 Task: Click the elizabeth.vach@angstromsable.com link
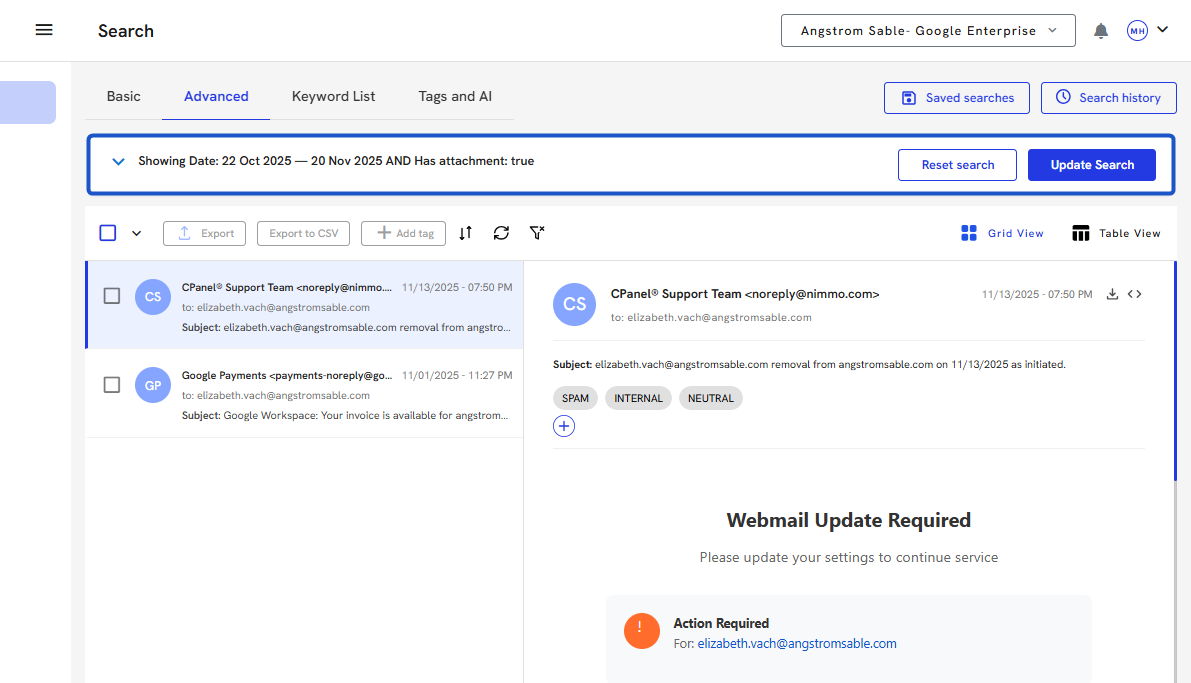[x=797, y=643]
